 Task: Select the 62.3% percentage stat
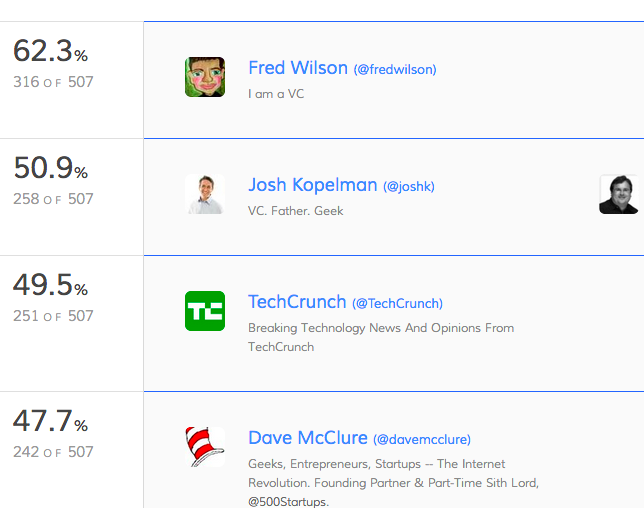coord(51,51)
